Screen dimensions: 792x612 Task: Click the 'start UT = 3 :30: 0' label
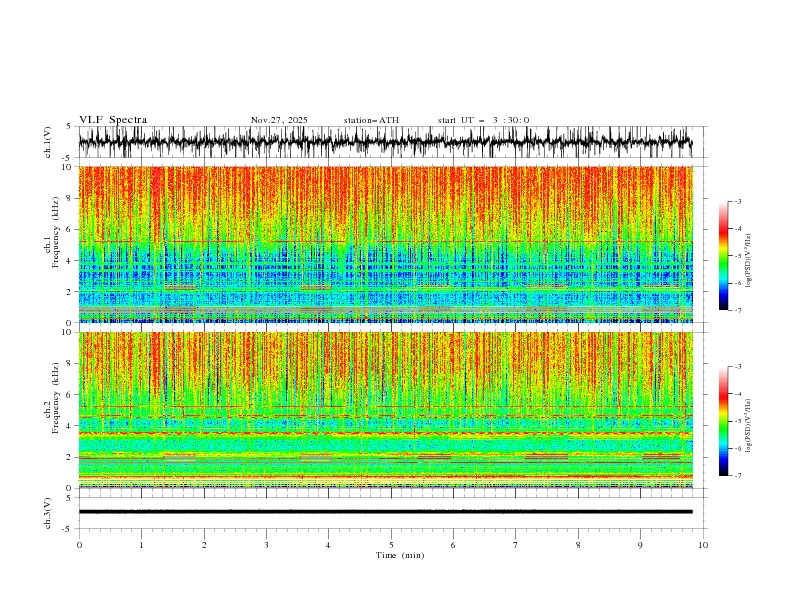[x=483, y=120]
